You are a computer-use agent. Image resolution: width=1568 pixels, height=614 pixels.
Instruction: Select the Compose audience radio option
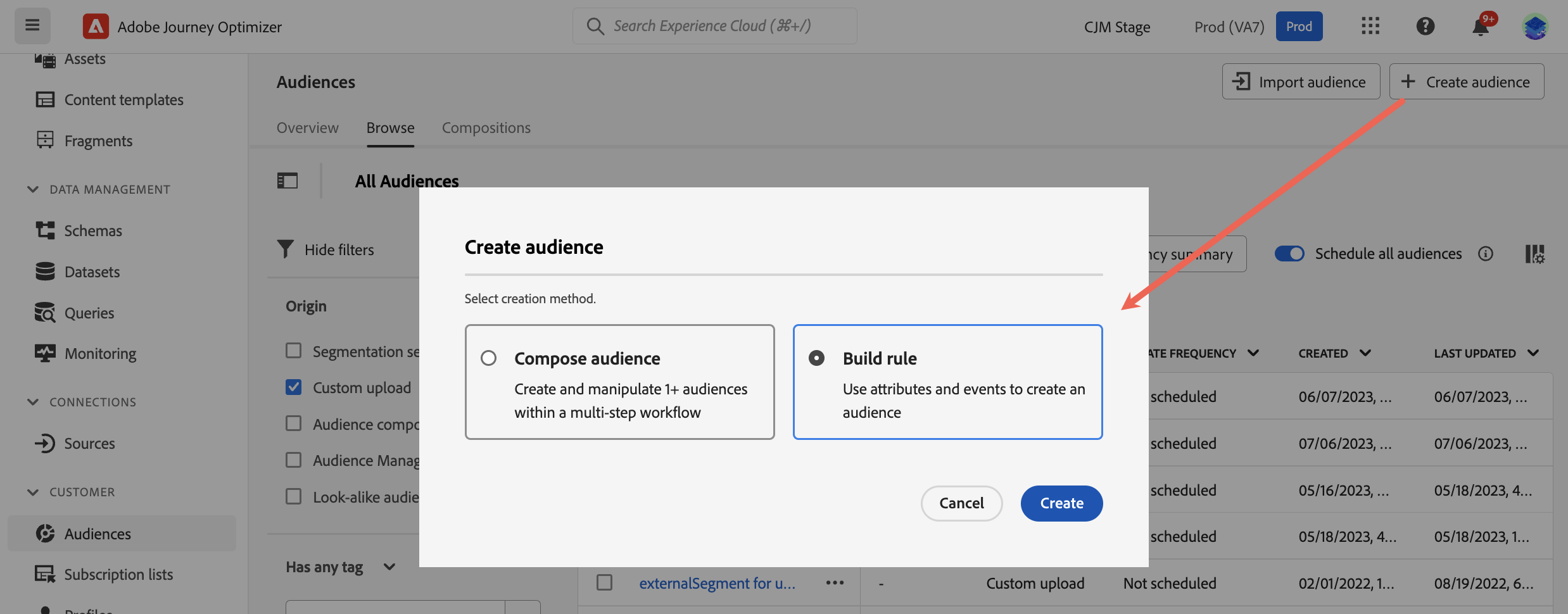coord(488,358)
